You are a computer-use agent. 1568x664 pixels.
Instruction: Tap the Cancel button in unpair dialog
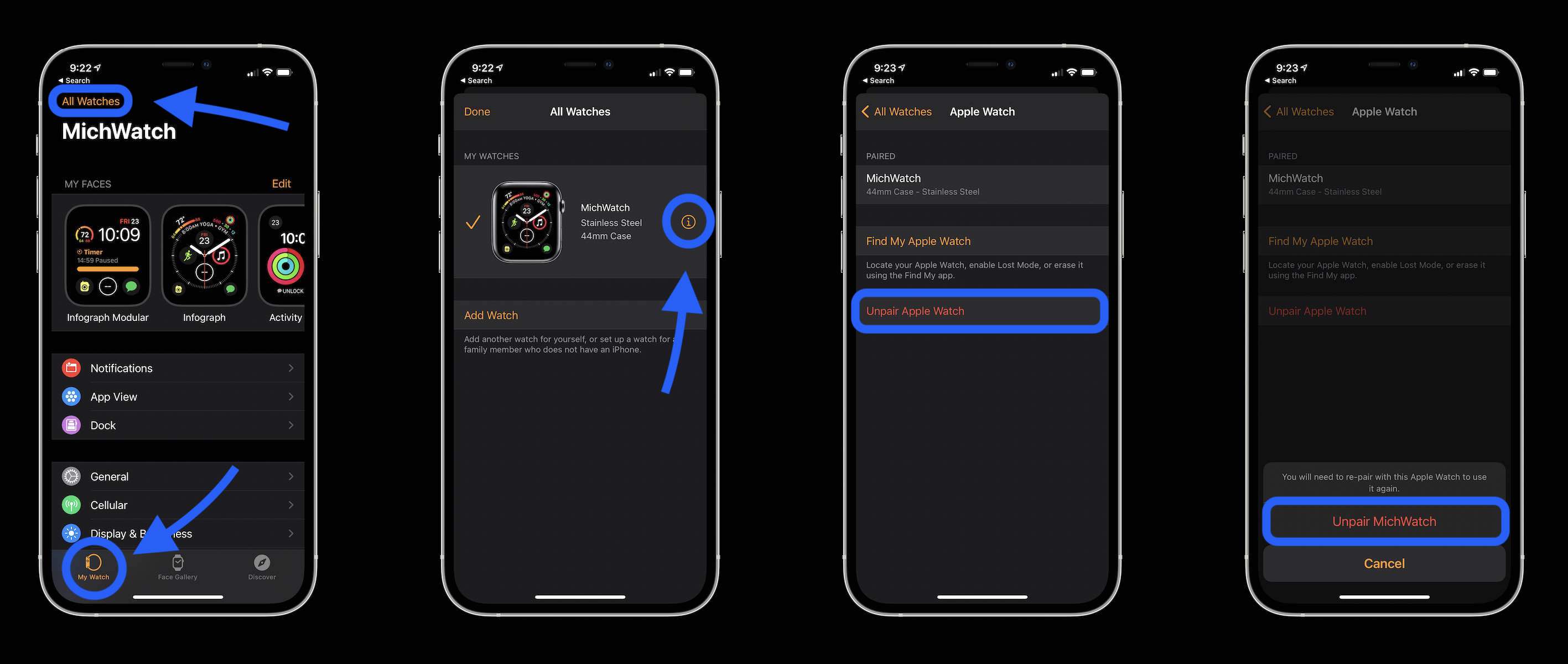pos(1384,563)
